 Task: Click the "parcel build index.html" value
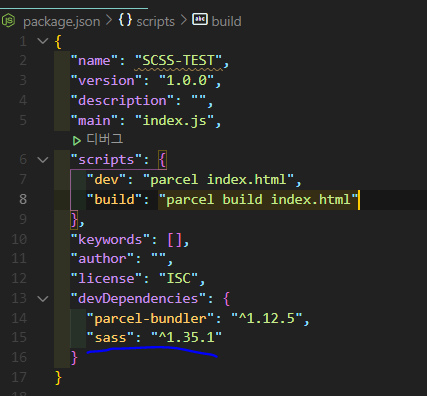(258, 200)
